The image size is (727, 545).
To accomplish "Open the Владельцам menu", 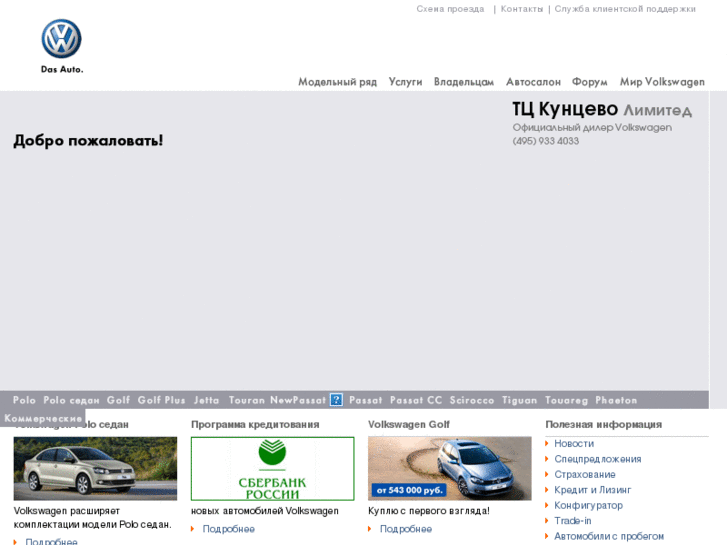I will pos(464,82).
